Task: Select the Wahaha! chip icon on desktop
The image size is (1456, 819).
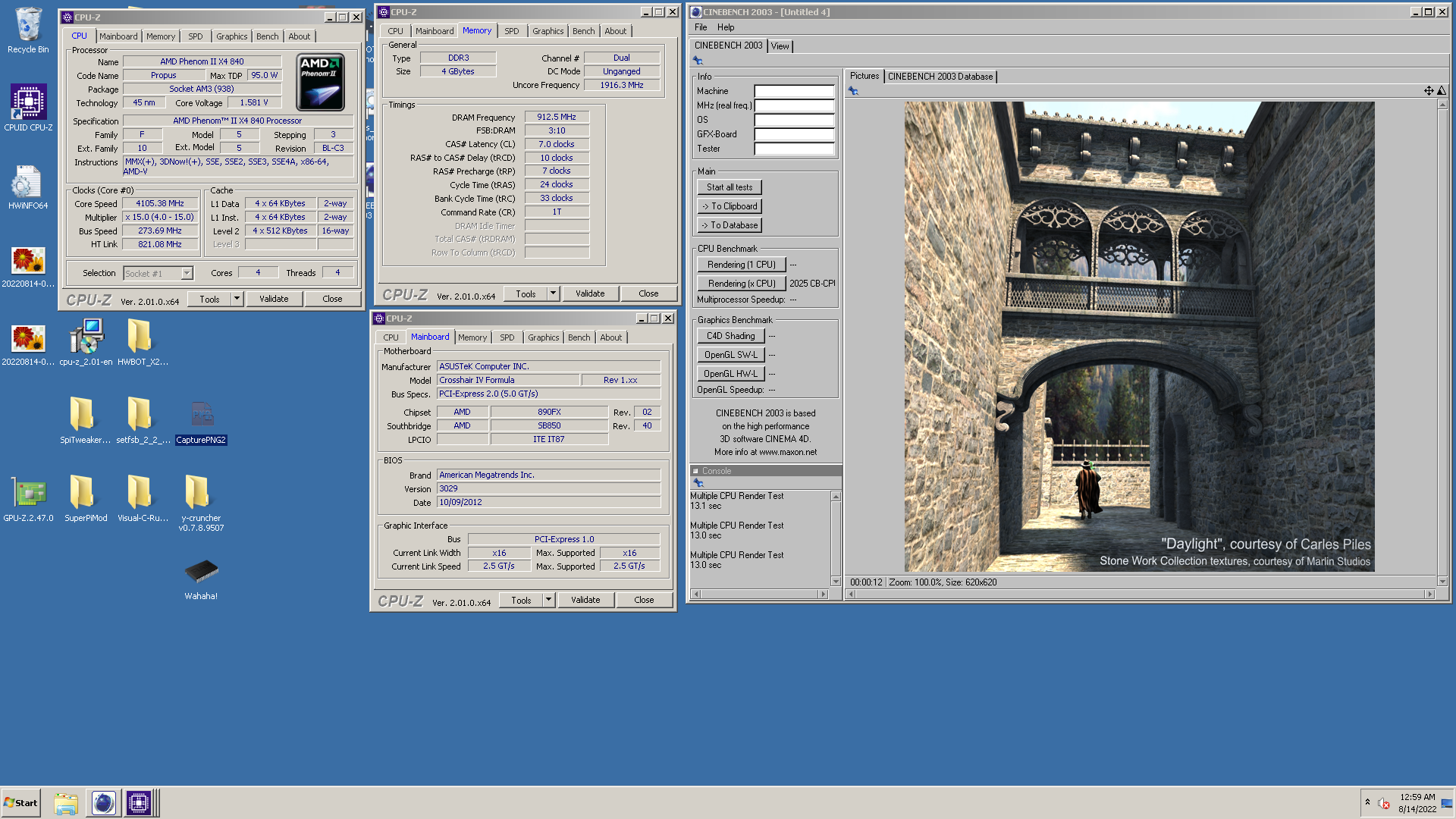Action: coord(201,579)
